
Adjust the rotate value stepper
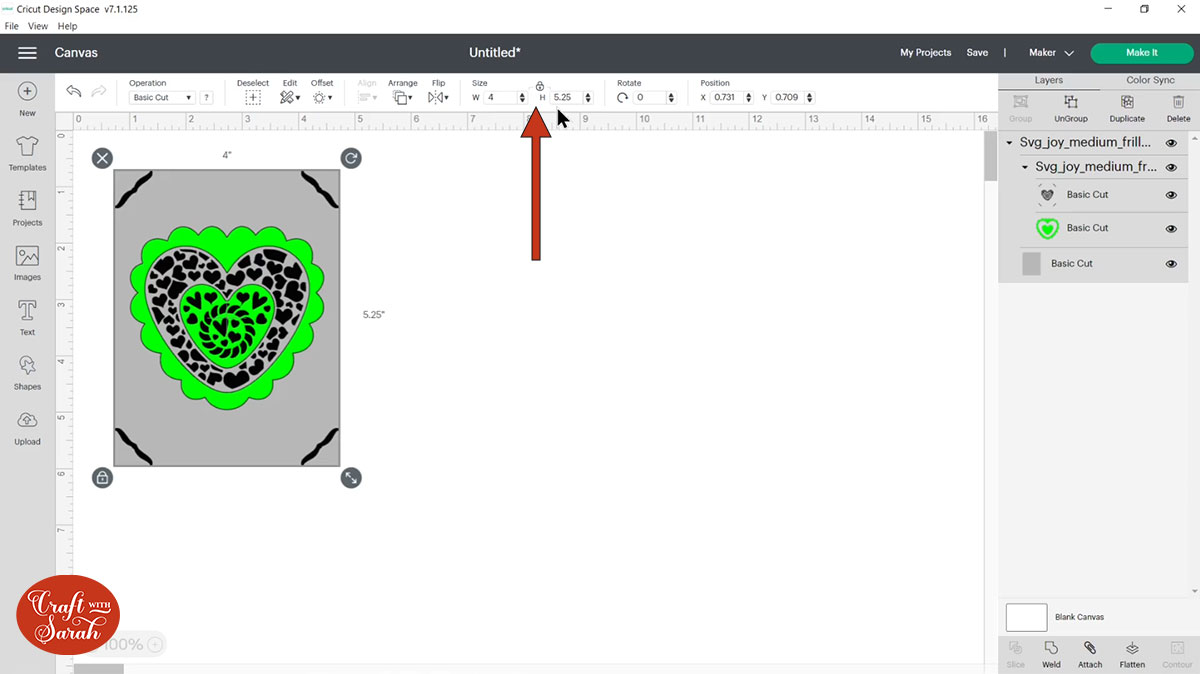[x=672, y=98]
